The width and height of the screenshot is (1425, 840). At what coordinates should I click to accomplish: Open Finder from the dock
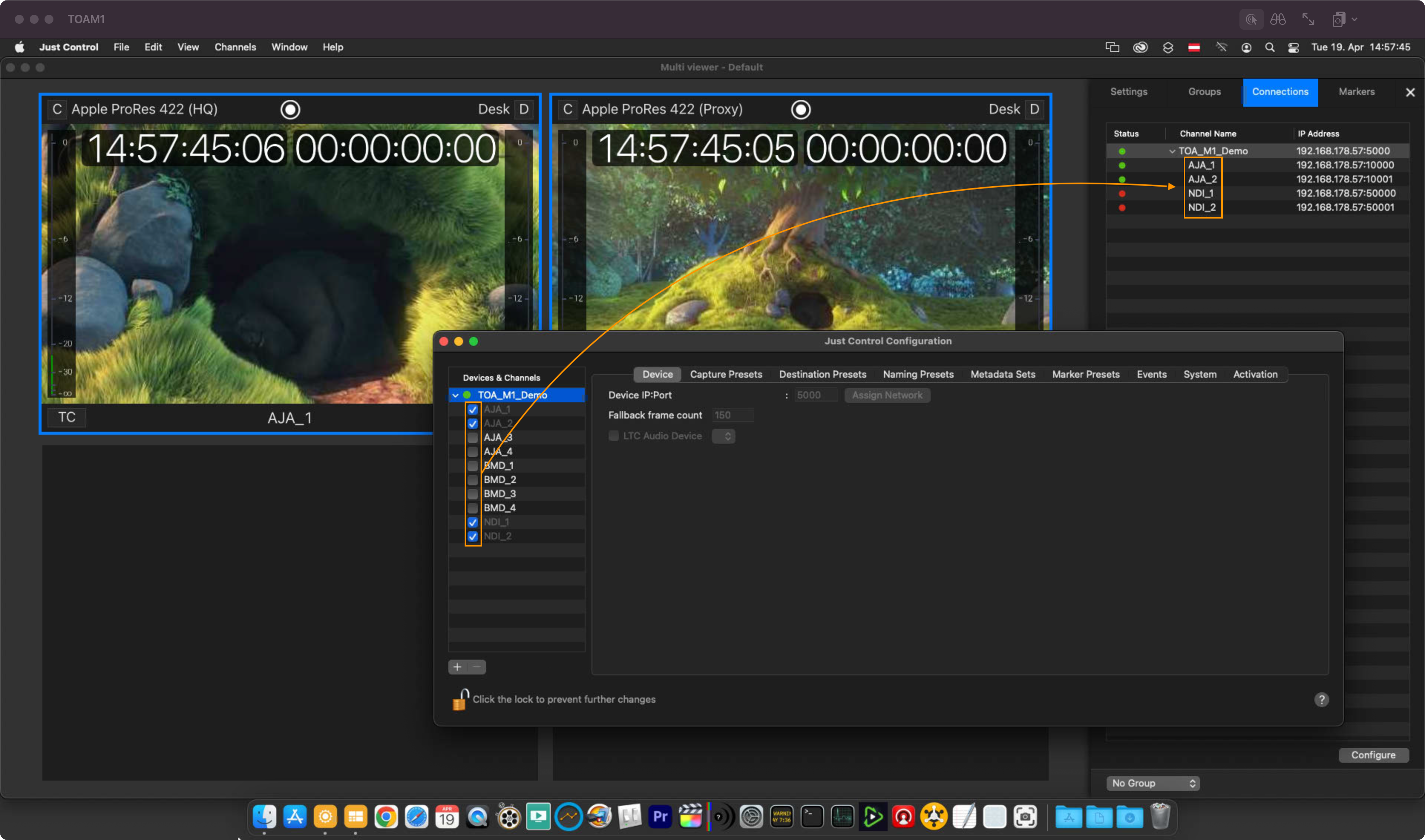pos(264,816)
